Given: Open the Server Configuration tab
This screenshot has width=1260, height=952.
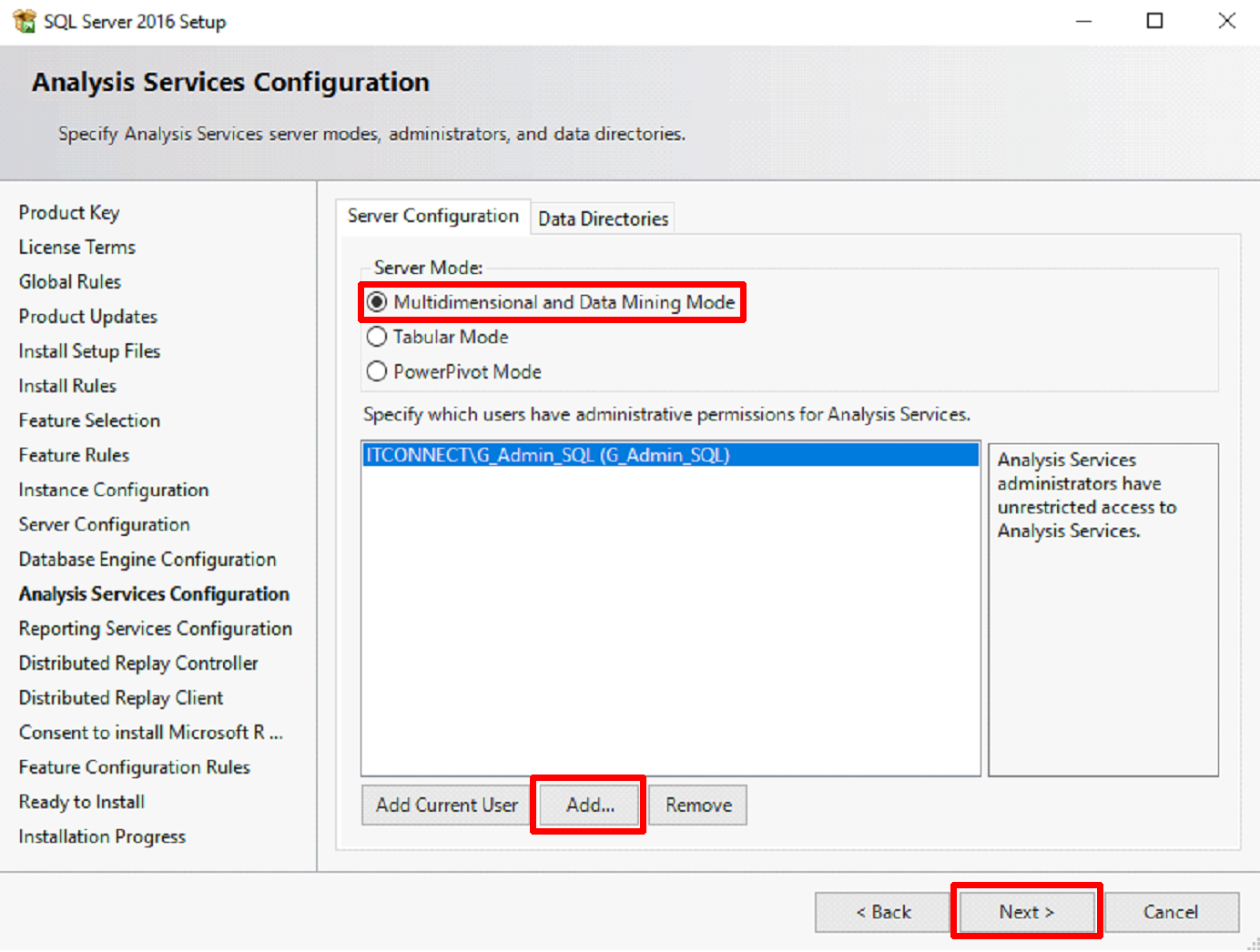Looking at the screenshot, I should tap(432, 217).
